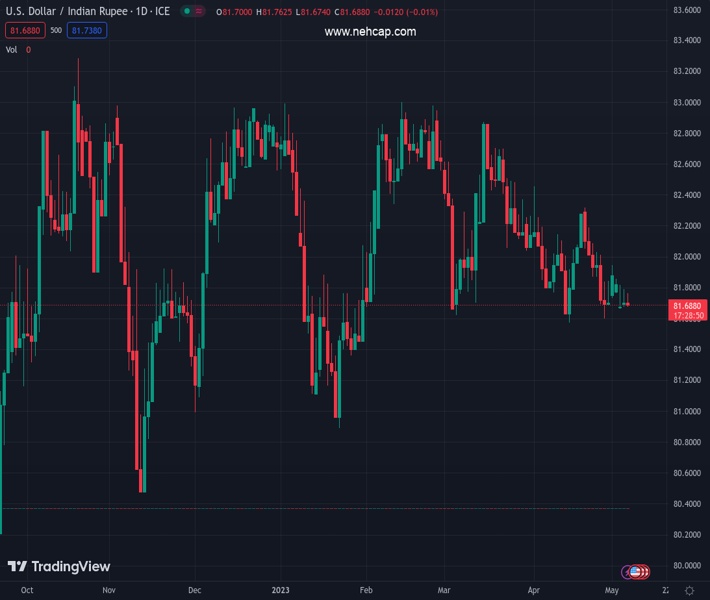Click the 80.4000 level on the price scale

(686, 504)
